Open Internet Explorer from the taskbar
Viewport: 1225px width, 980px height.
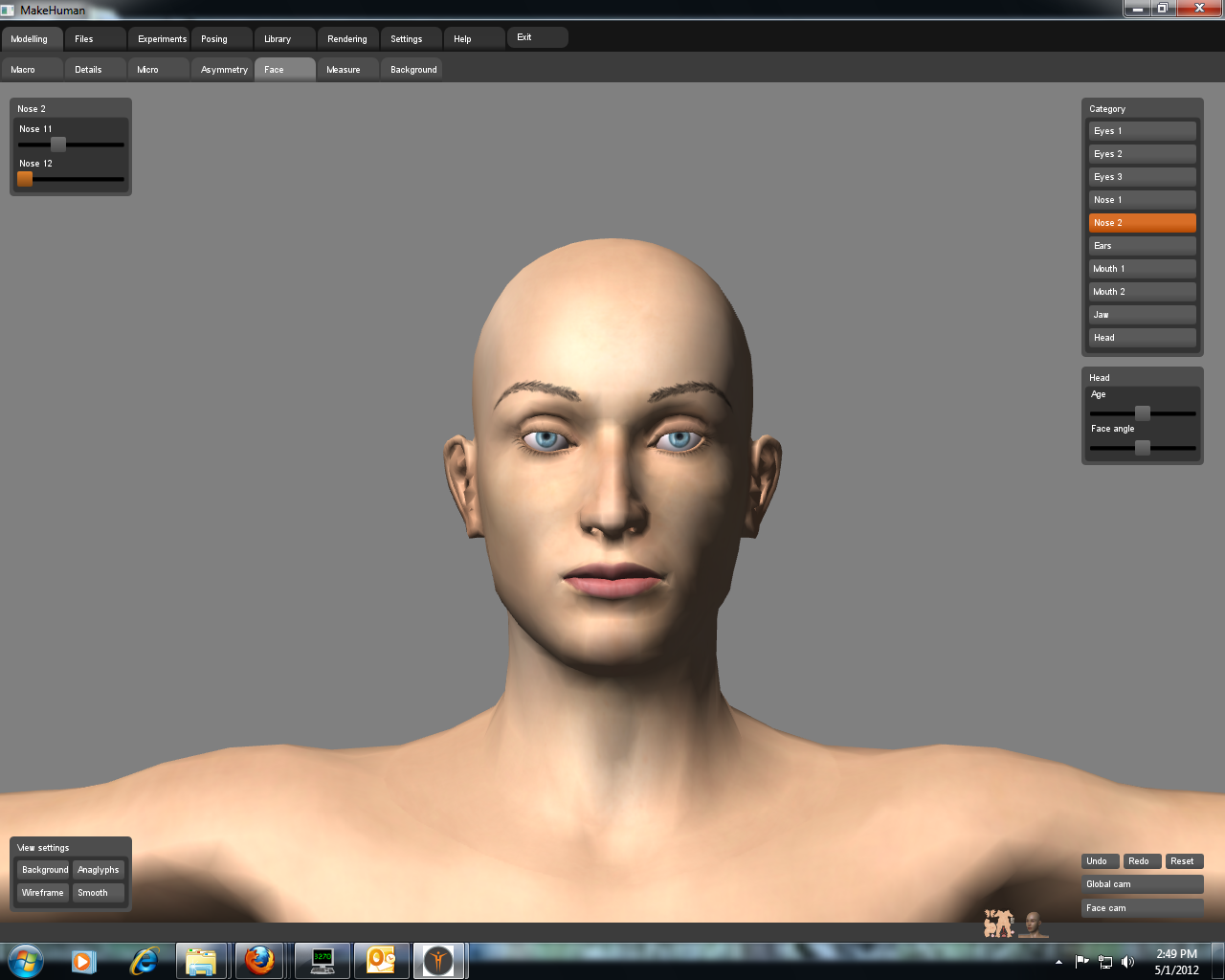[144, 961]
